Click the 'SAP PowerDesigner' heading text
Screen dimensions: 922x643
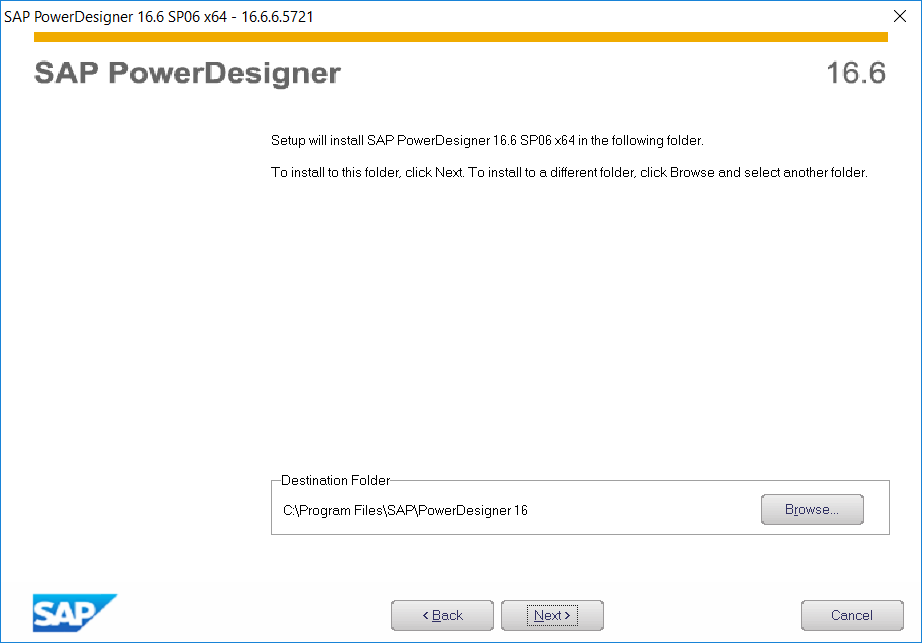(x=188, y=73)
